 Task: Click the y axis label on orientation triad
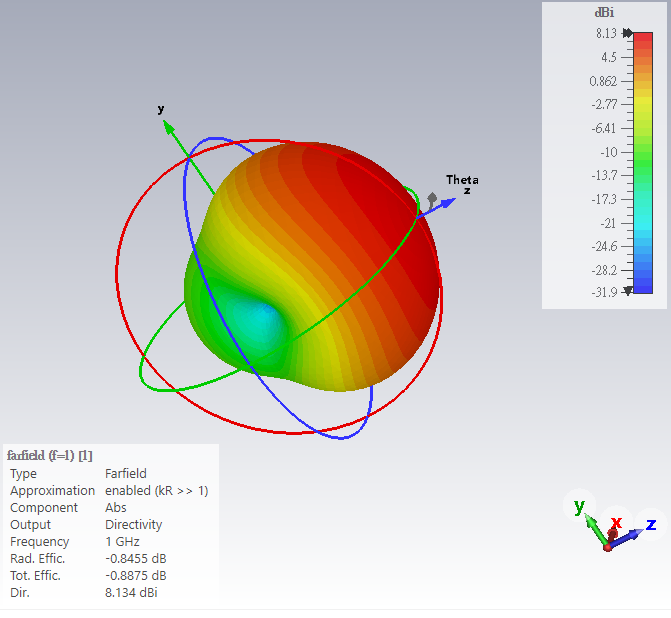click(579, 506)
